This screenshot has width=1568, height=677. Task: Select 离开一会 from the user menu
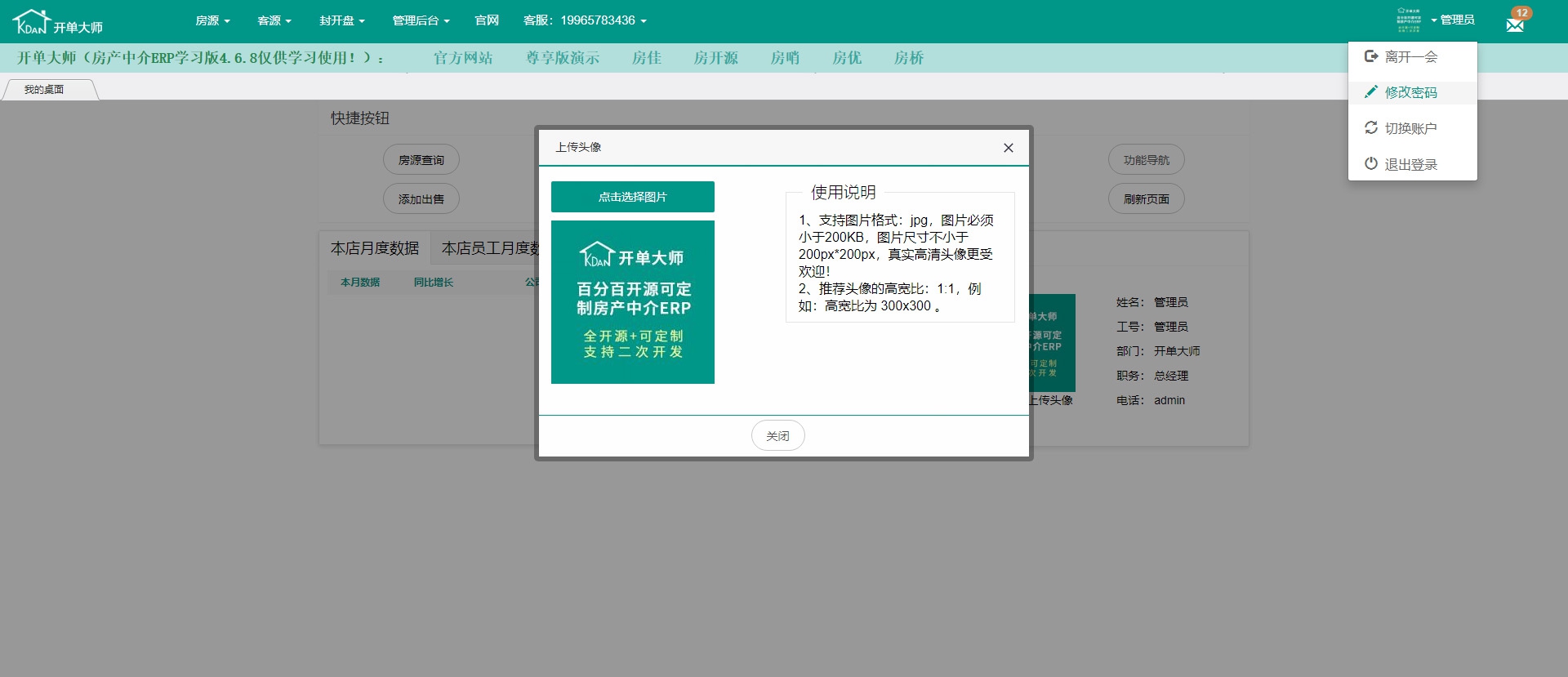(x=1410, y=57)
